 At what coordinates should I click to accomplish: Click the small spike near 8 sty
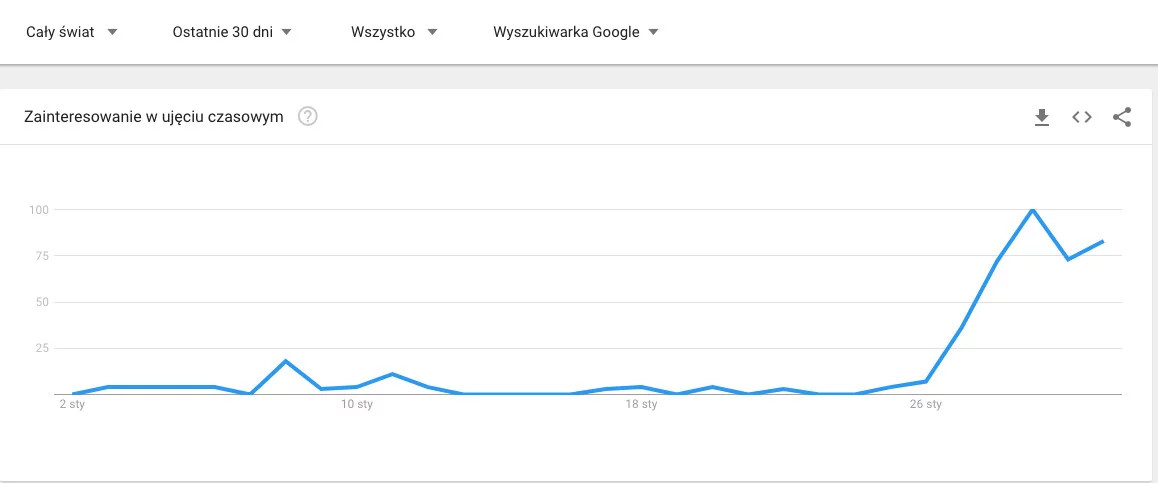tap(286, 361)
